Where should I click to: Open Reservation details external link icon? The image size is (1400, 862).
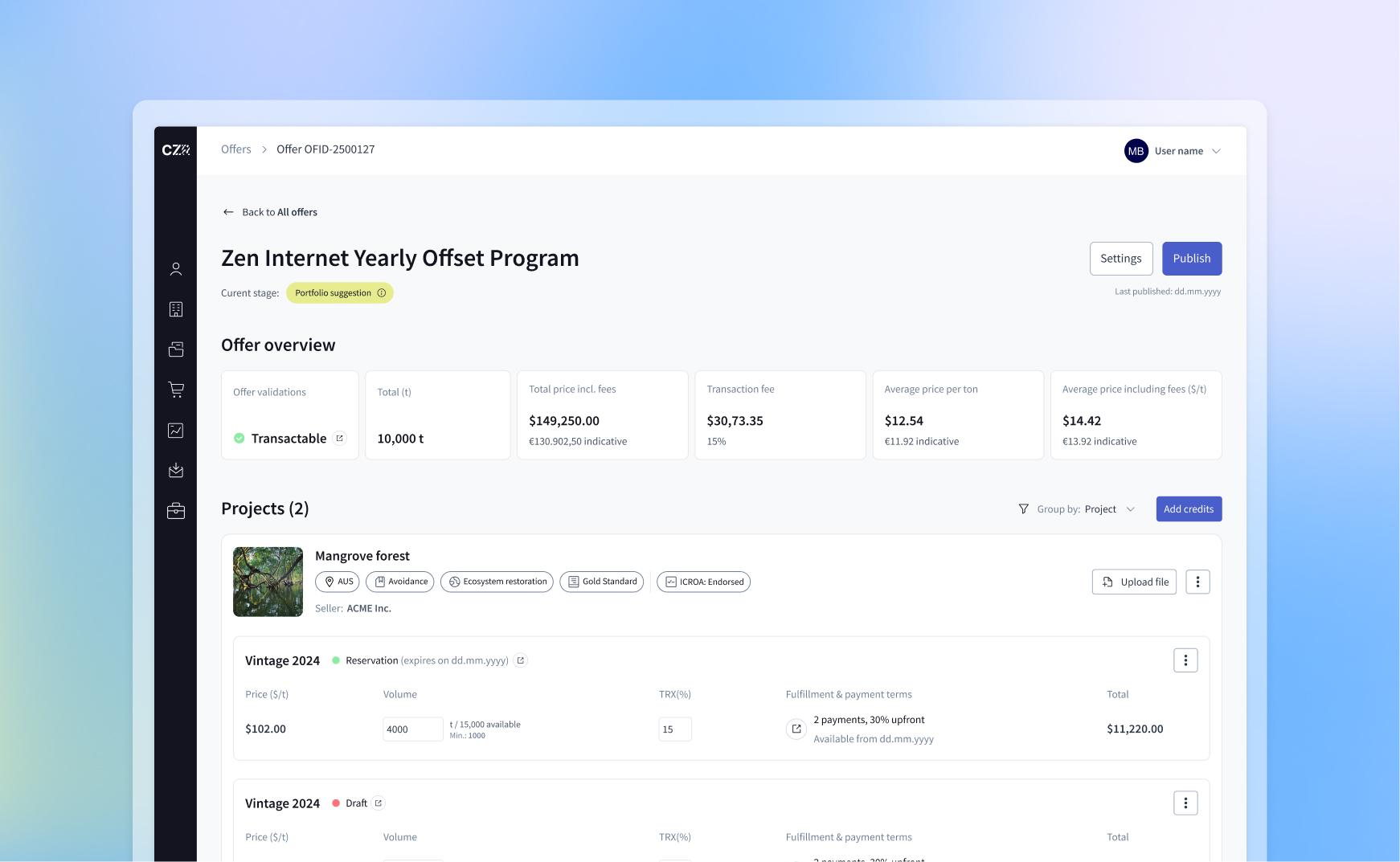(521, 660)
